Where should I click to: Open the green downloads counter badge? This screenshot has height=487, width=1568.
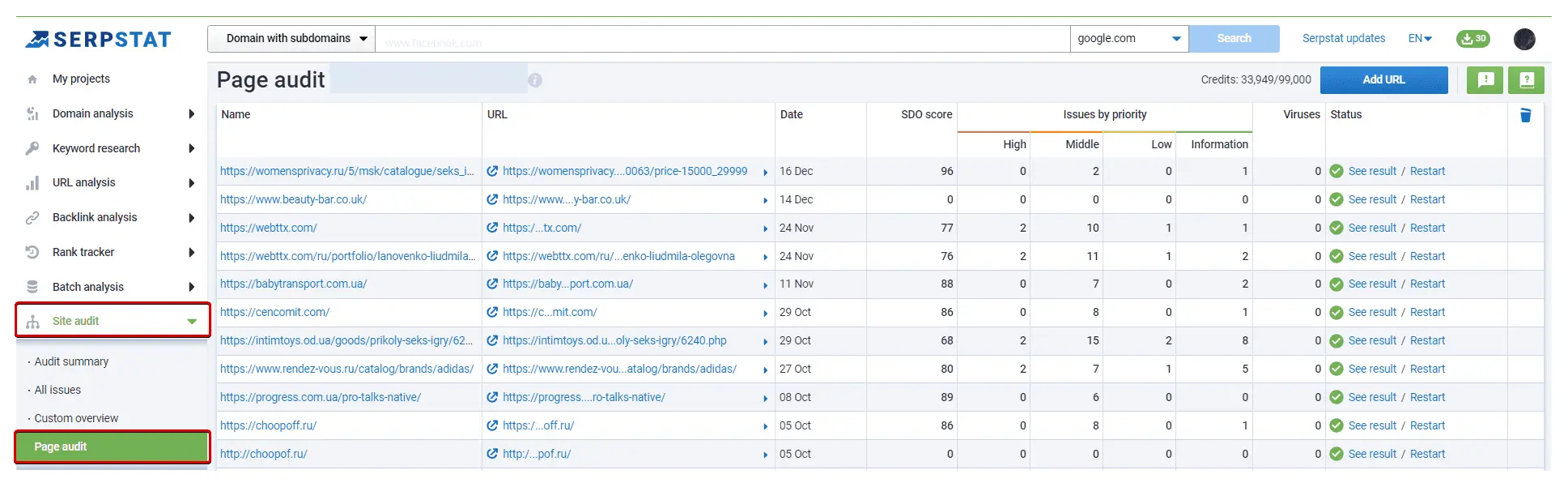point(1473,38)
